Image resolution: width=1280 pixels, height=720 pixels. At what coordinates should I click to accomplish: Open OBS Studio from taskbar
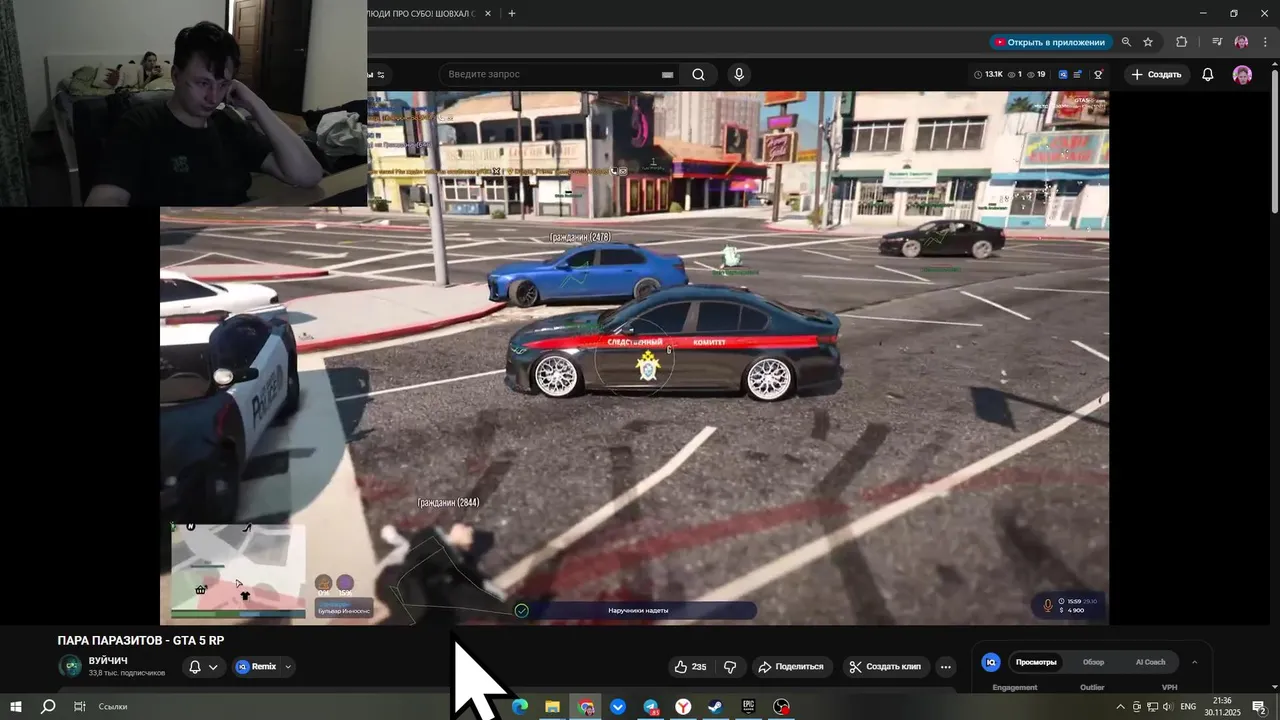click(781, 707)
